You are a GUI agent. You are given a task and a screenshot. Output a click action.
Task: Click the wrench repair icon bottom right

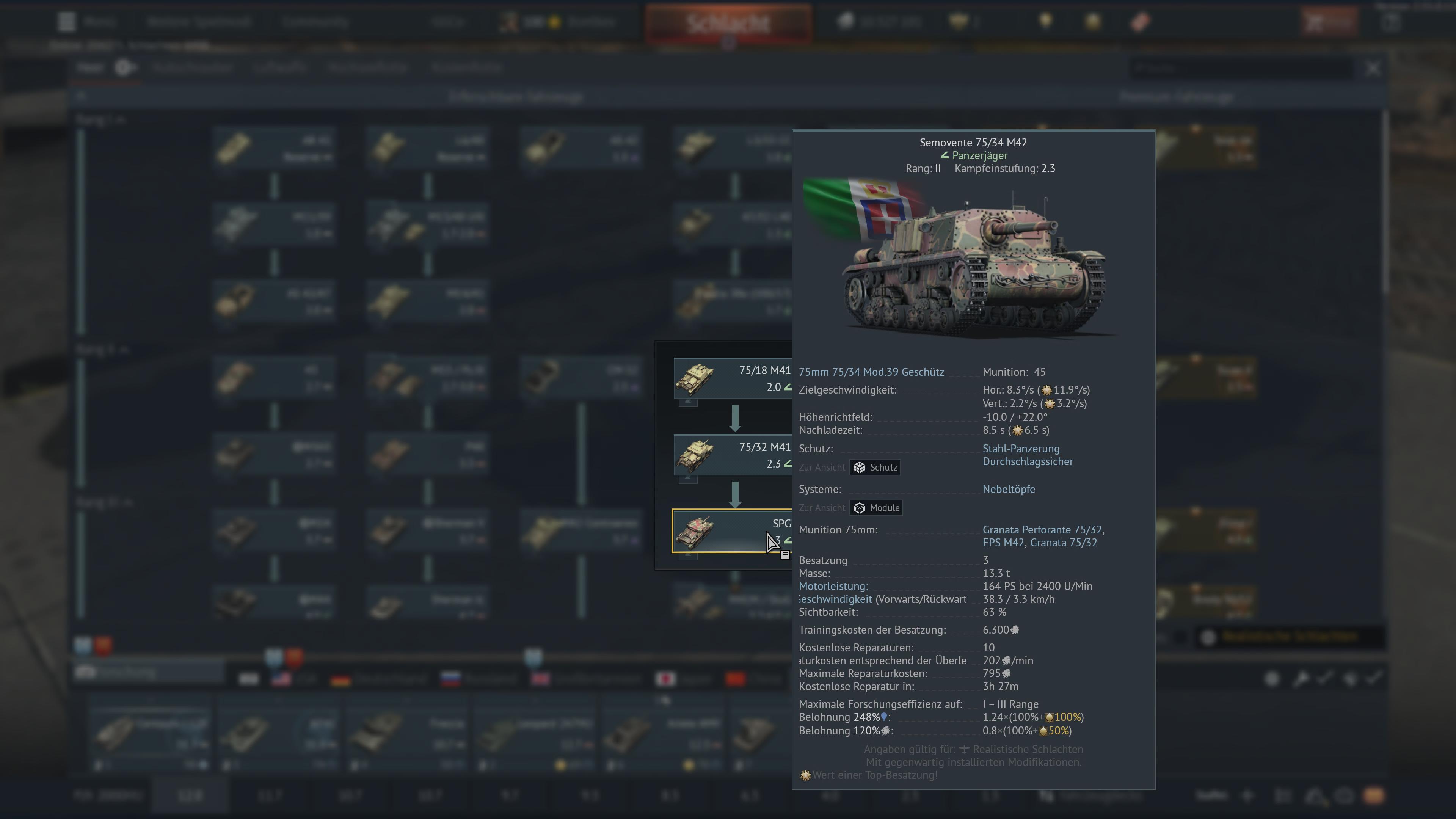click(1301, 678)
